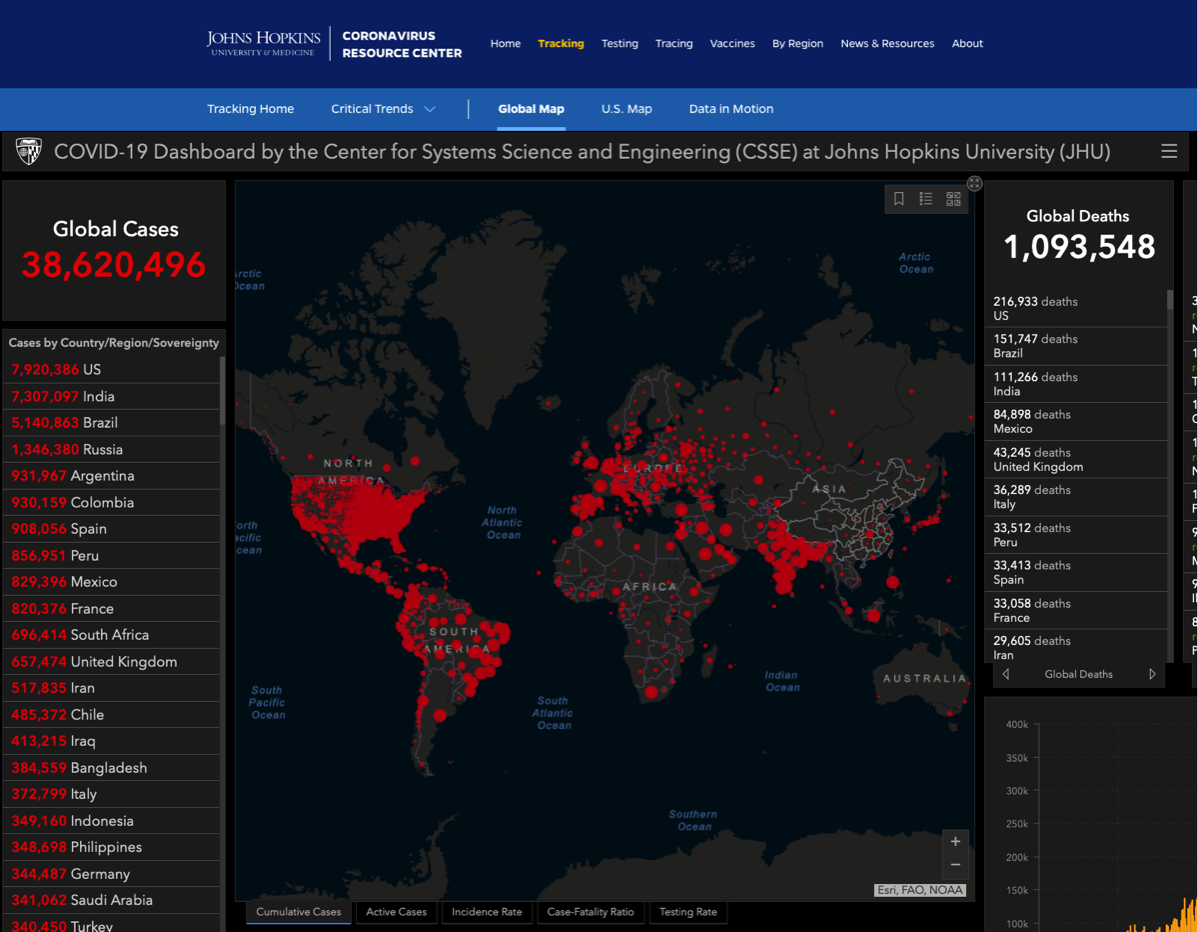Go to the next Global Deaths panel
Screen dimensions: 1198x932
(1152, 674)
